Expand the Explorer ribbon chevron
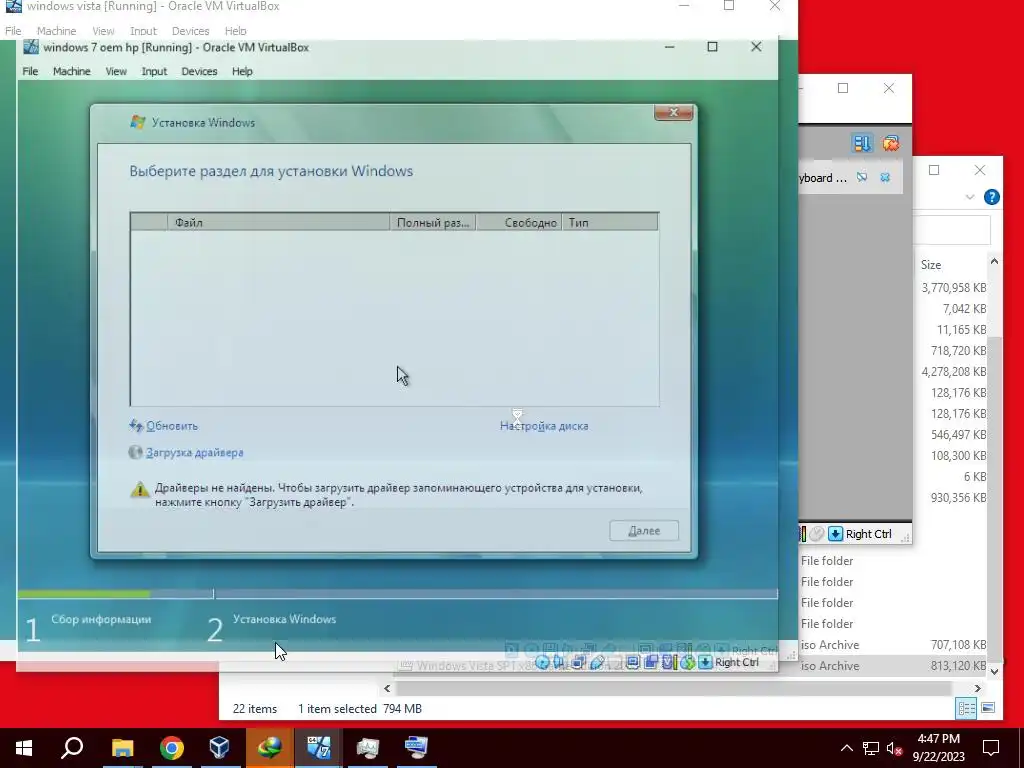The width and height of the screenshot is (1024, 768). pos(970,197)
